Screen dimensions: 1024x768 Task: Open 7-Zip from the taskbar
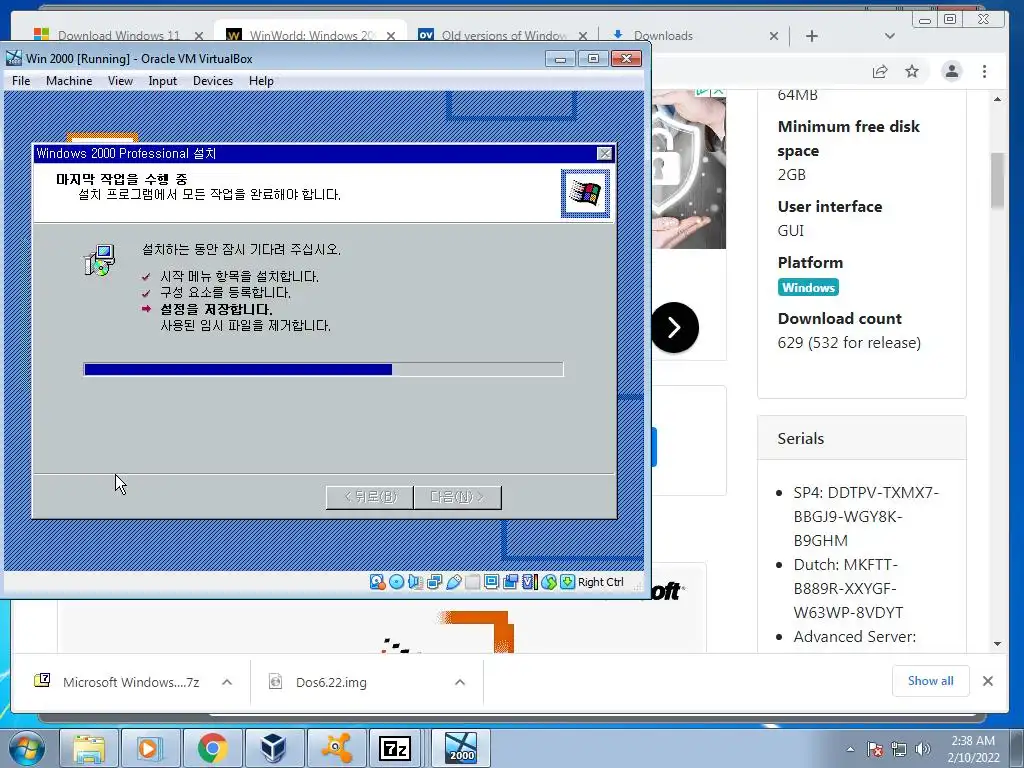(394, 748)
